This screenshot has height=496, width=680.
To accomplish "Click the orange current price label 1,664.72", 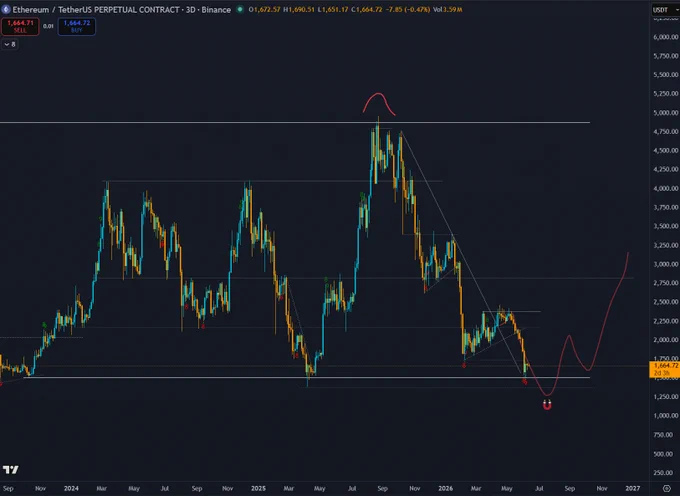I will (664, 369).
